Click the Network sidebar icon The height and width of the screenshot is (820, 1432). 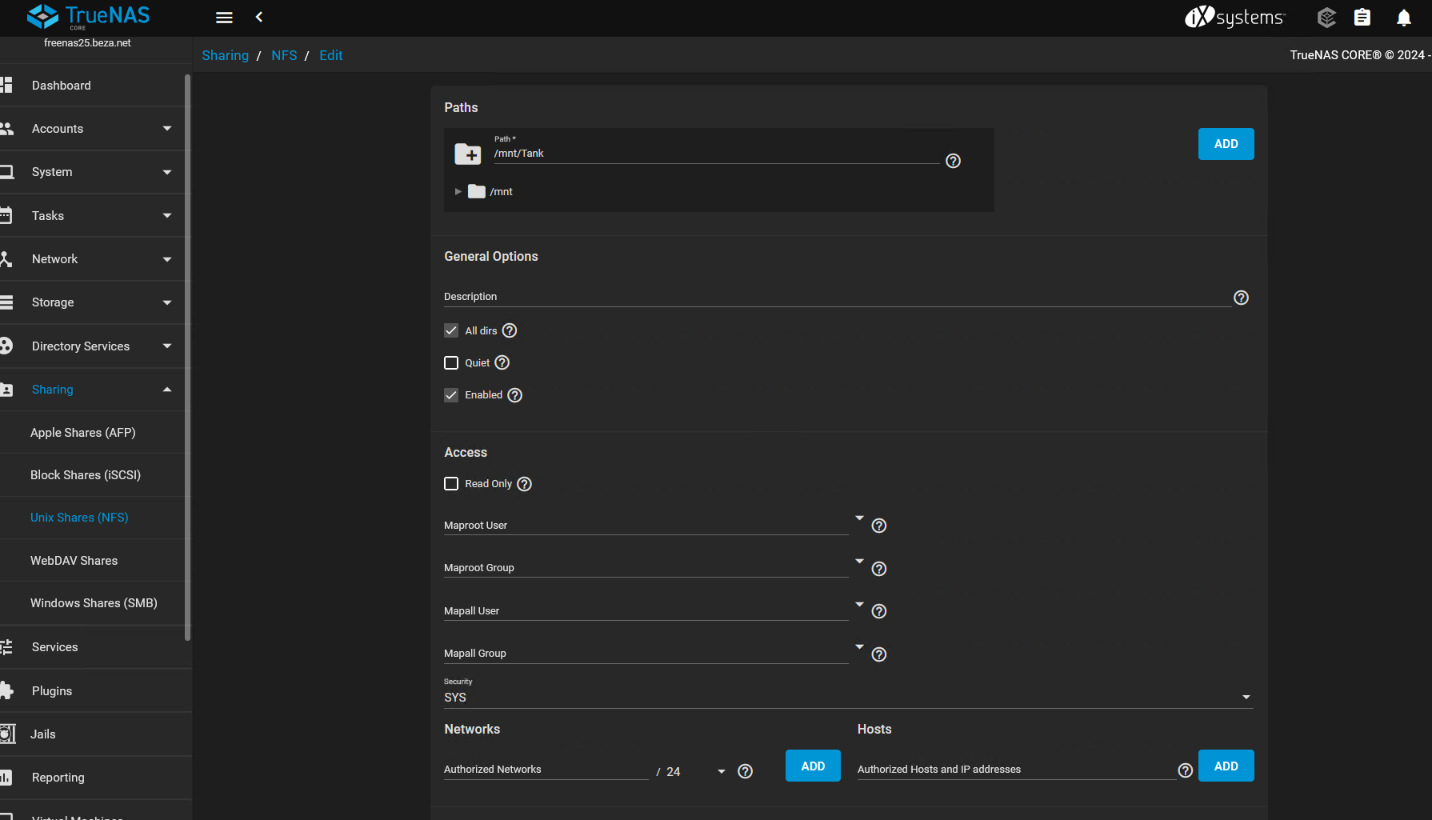(x=6, y=259)
